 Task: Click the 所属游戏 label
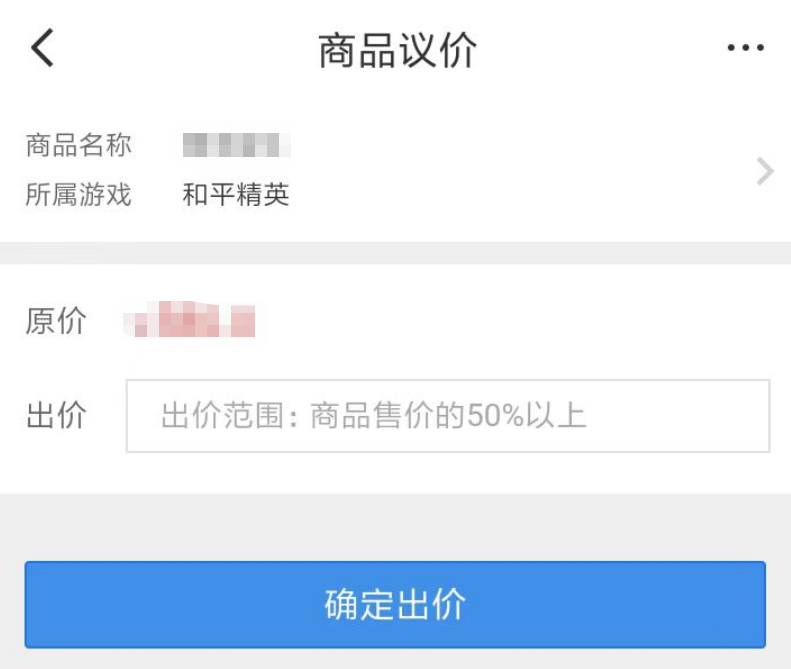(x=78, y=195)
